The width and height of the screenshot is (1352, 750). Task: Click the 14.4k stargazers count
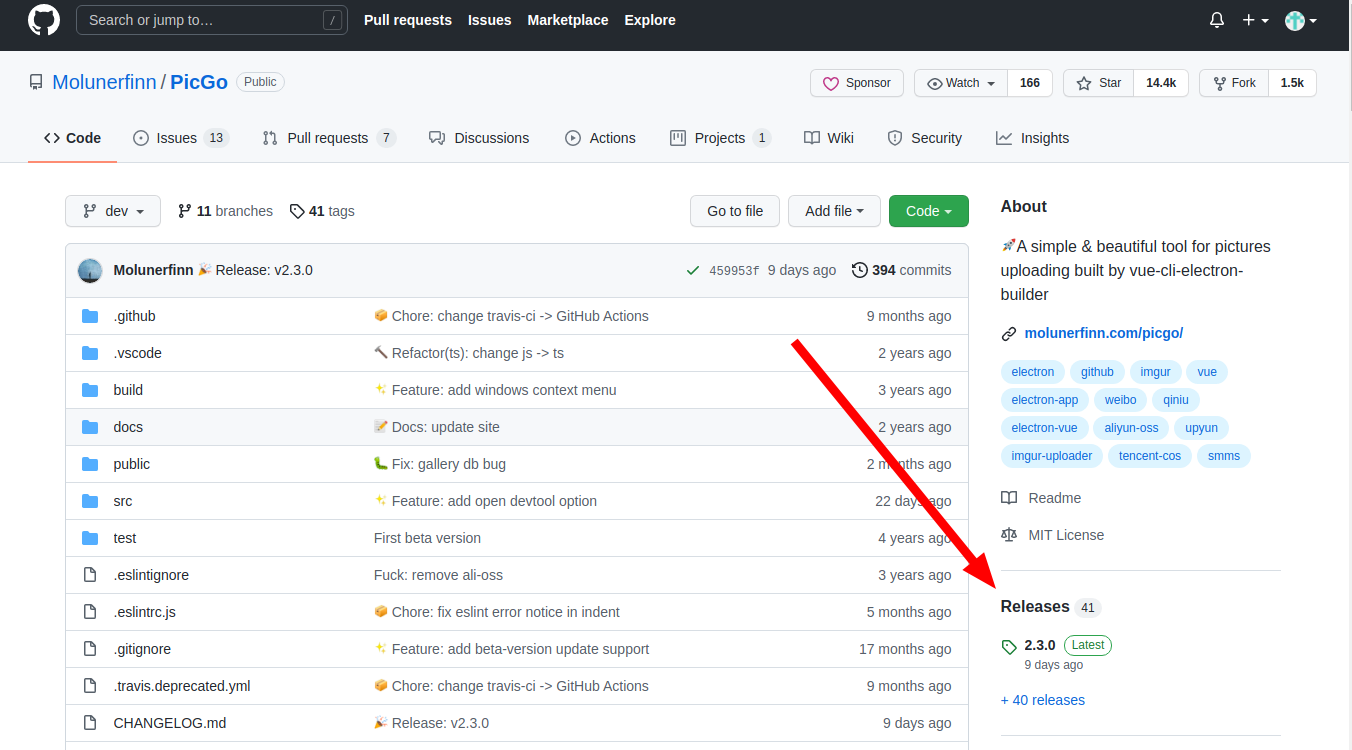click(1161, 83)
